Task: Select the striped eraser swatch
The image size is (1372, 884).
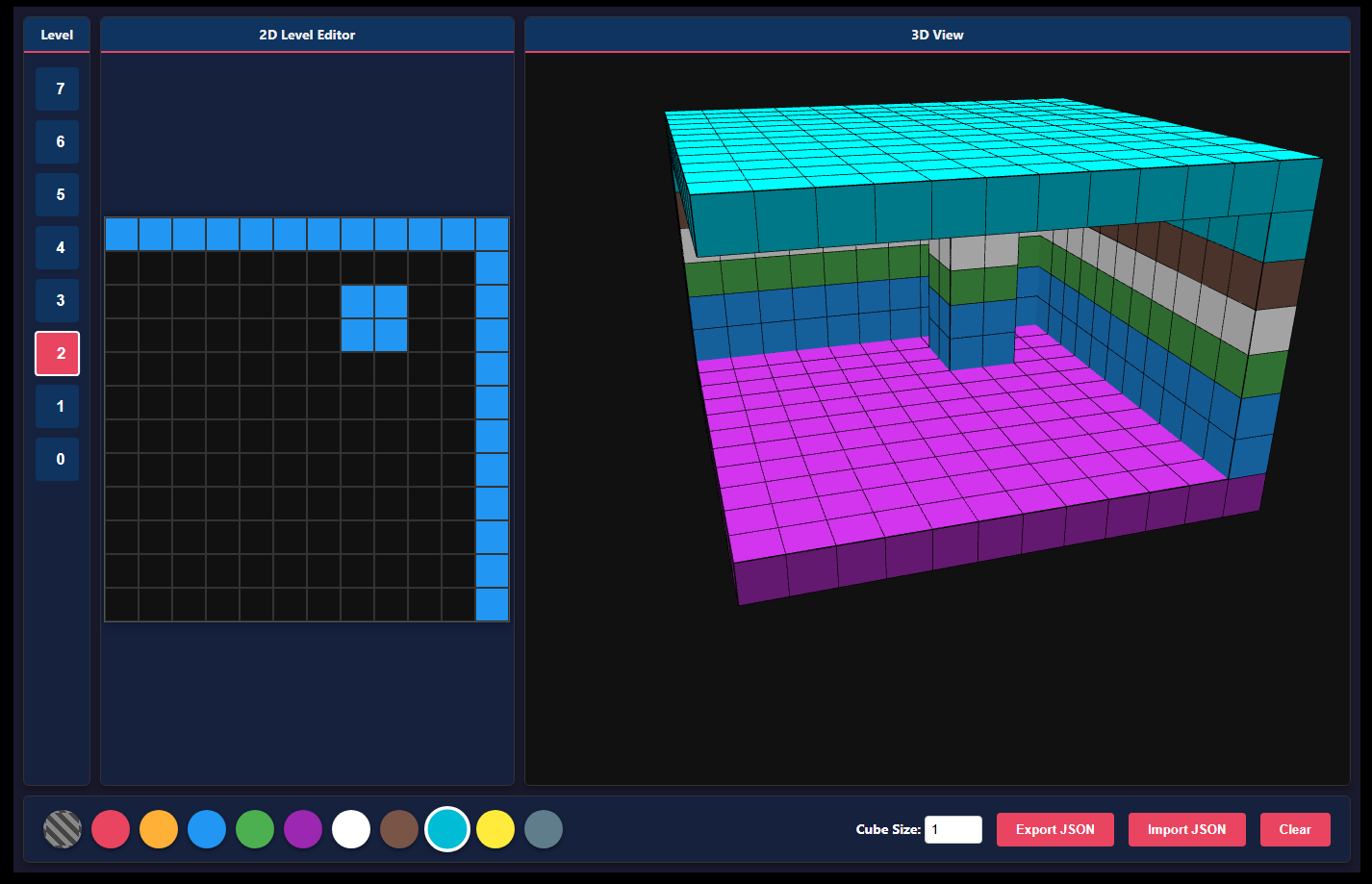Action: point(63,829)
